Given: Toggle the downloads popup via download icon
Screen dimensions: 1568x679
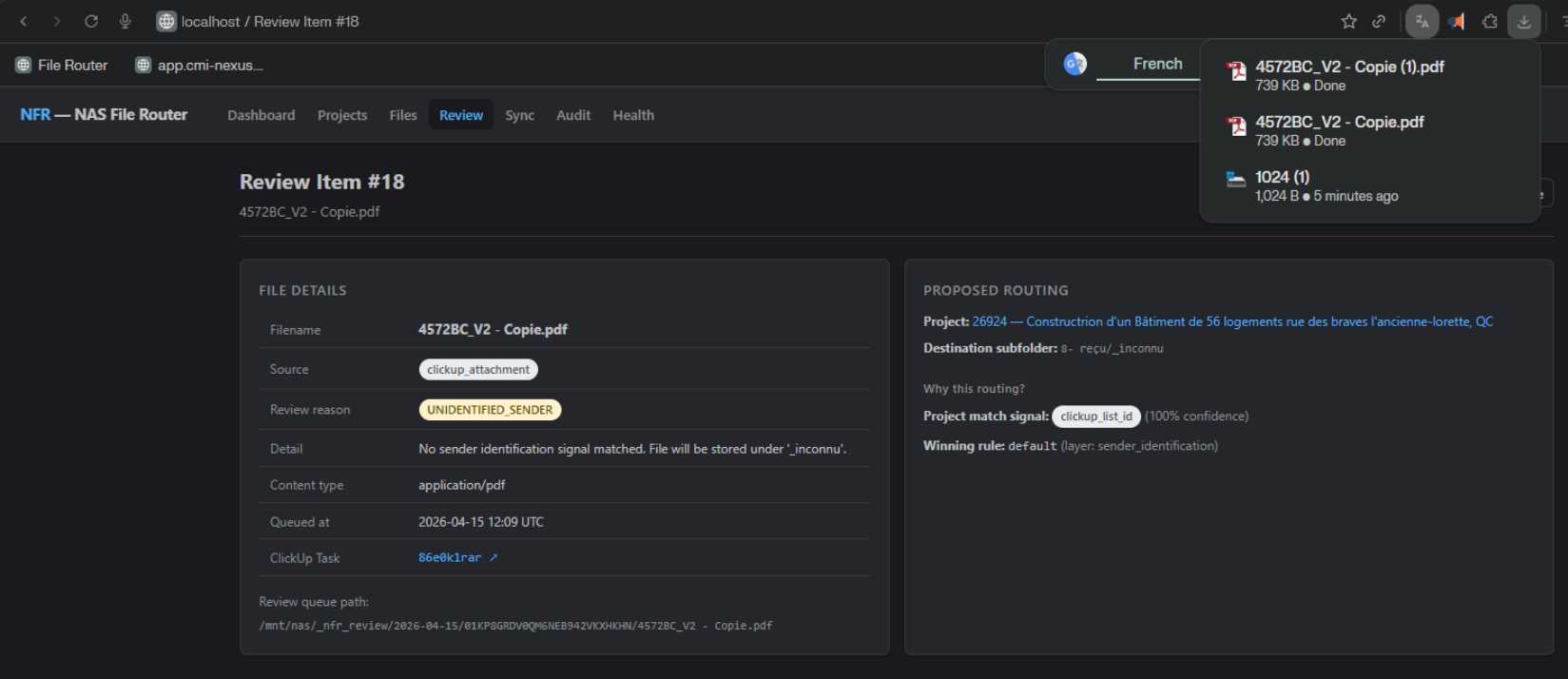Looking at the screenshot, I should [x=1524, y=21].
